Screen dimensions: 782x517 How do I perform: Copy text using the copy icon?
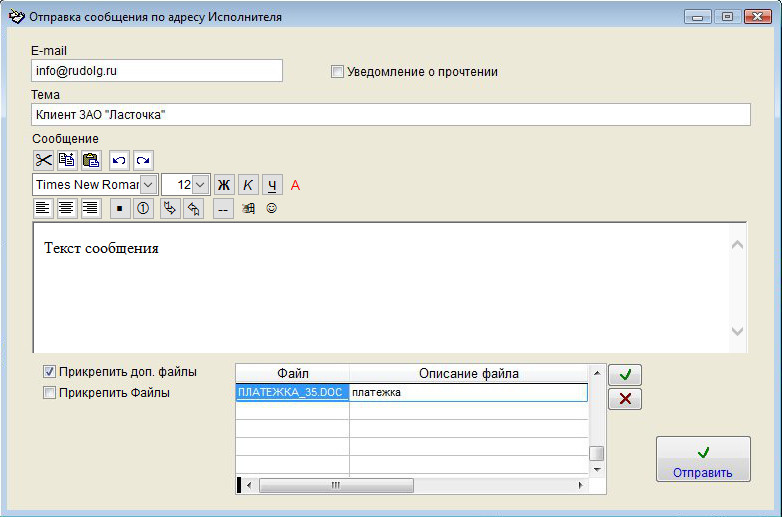coord(67,160)
